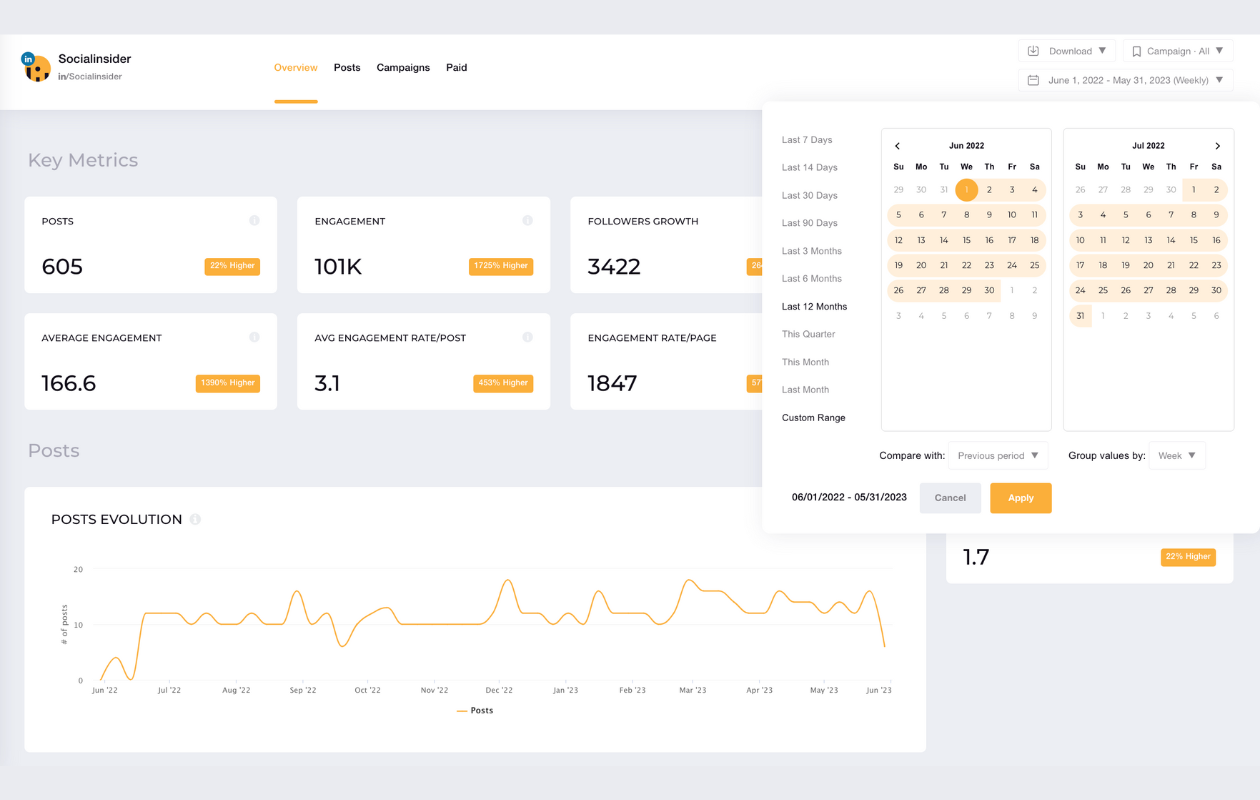
Task: Click the calendar icon in date selector
Action: pyautogui.click(x=1034, y=80)
